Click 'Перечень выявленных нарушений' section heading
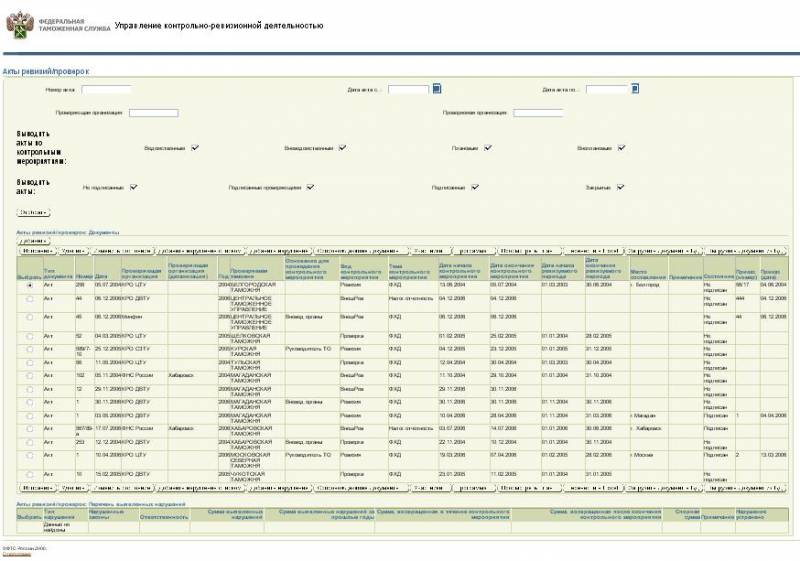 137,504
